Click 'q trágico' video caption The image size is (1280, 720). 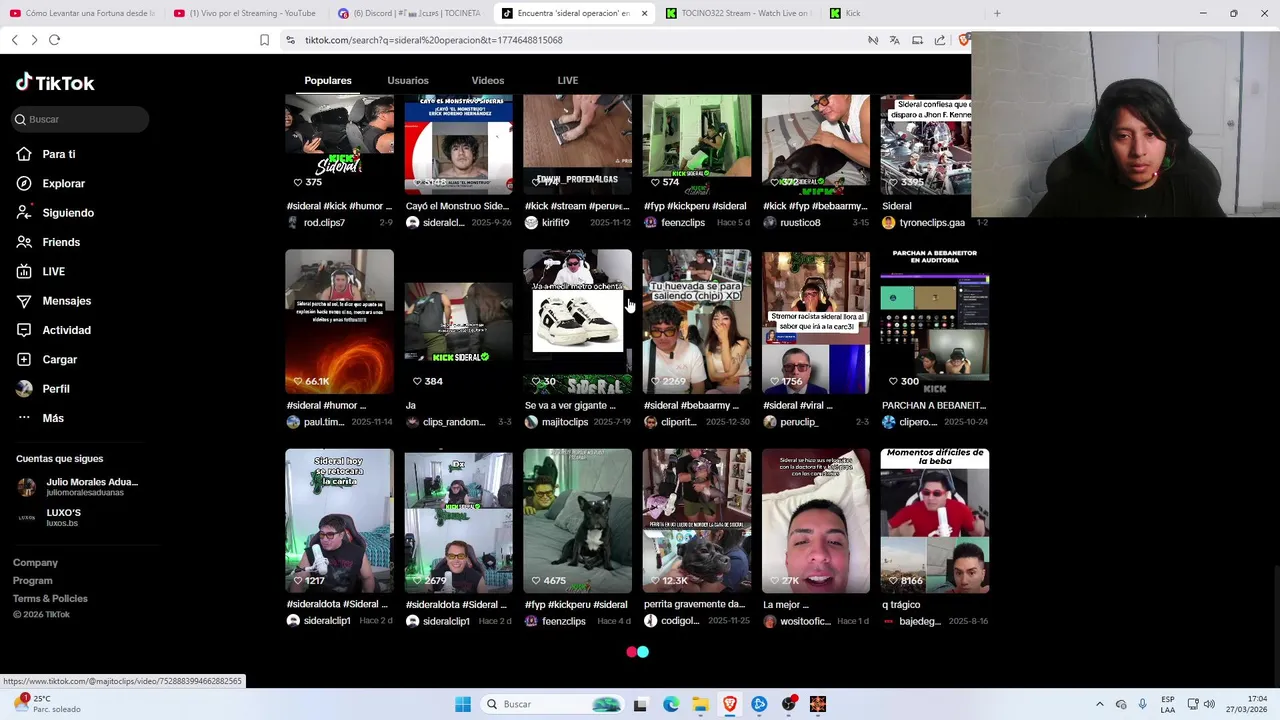(x=901, y=604)
